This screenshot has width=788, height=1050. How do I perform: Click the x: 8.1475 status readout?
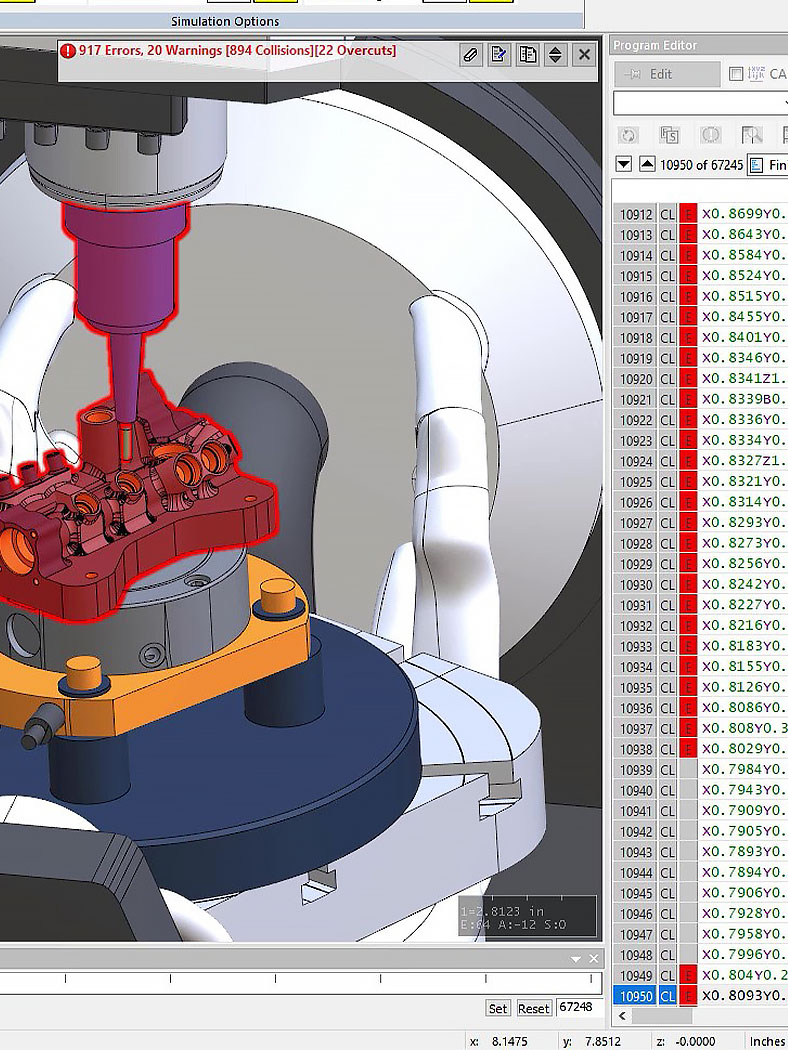point(498,1041)
